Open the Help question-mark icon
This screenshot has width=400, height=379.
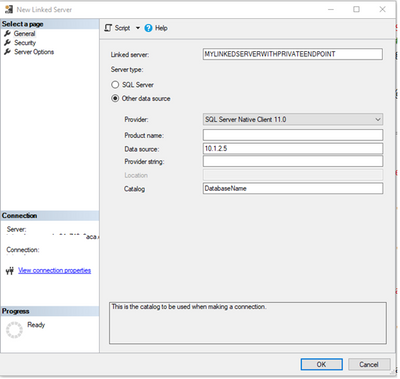pos(148,28)
